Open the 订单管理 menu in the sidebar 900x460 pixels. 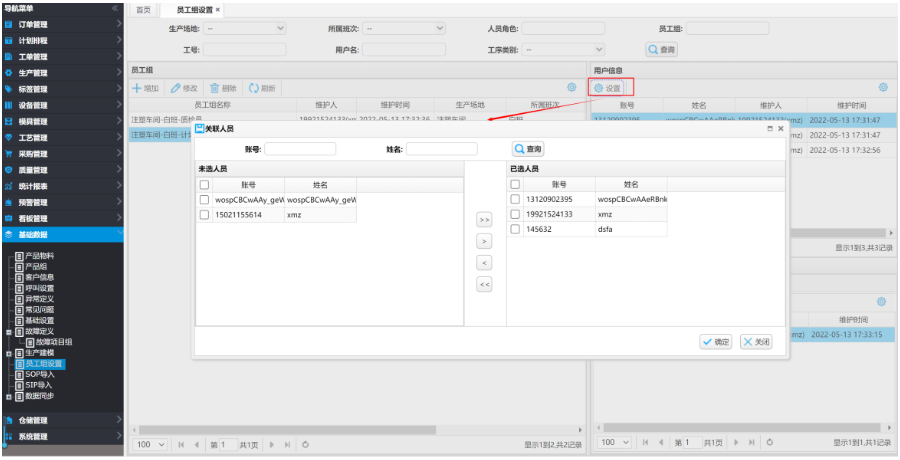tap(60, 24)
